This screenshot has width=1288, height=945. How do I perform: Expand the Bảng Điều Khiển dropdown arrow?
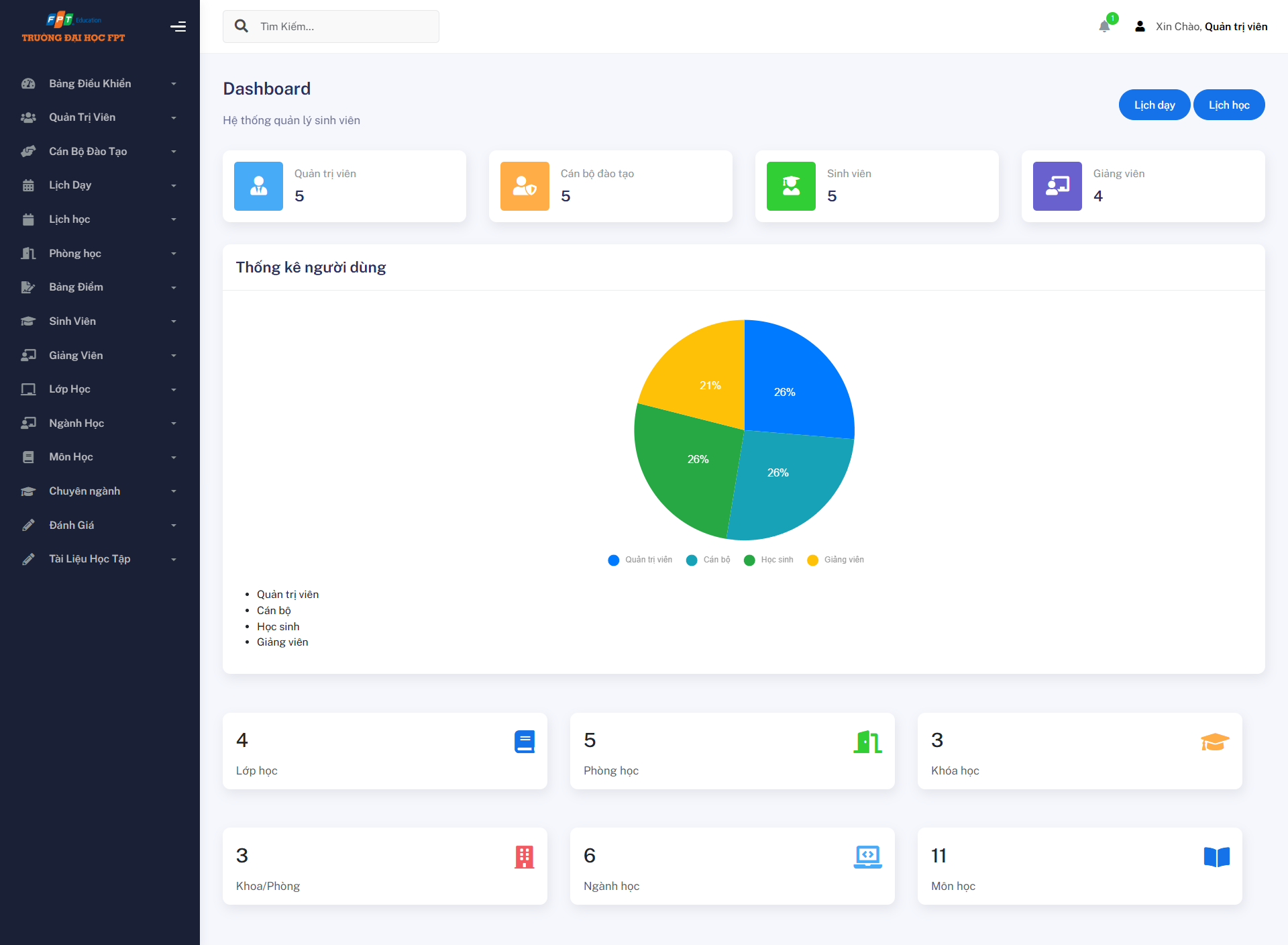click(x=174, y=84)
